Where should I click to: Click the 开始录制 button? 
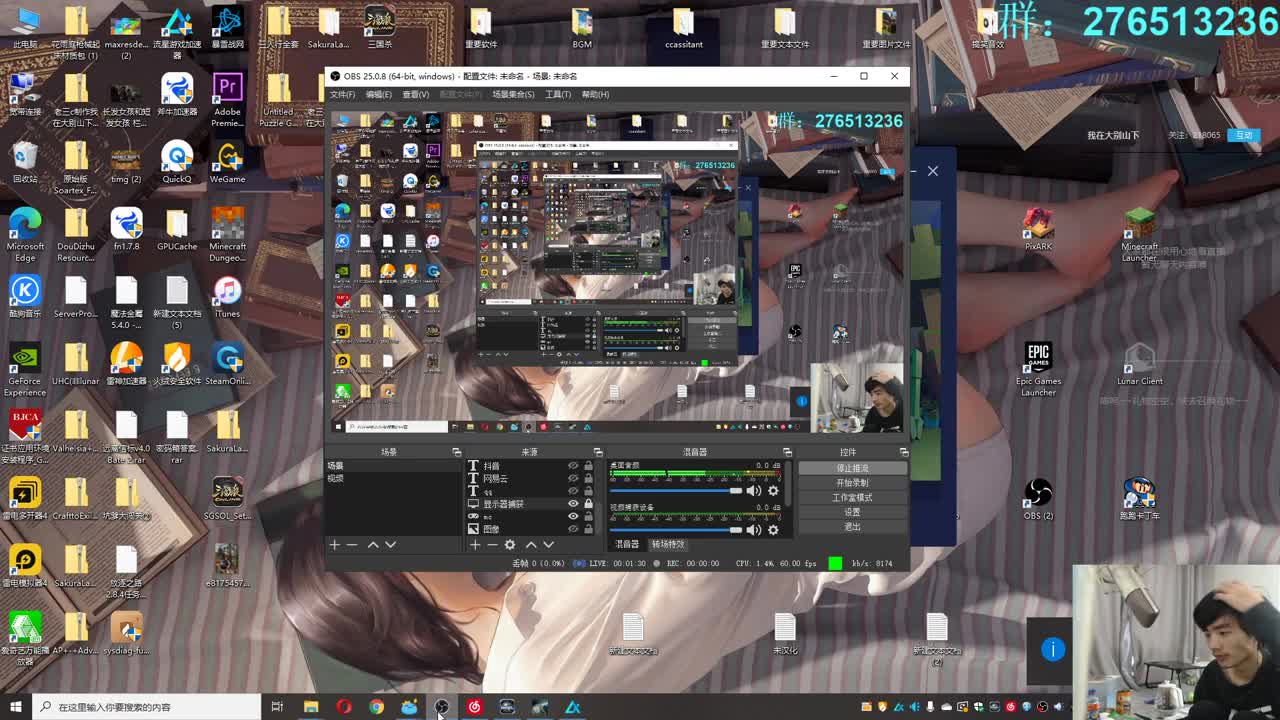pos(852,483)
